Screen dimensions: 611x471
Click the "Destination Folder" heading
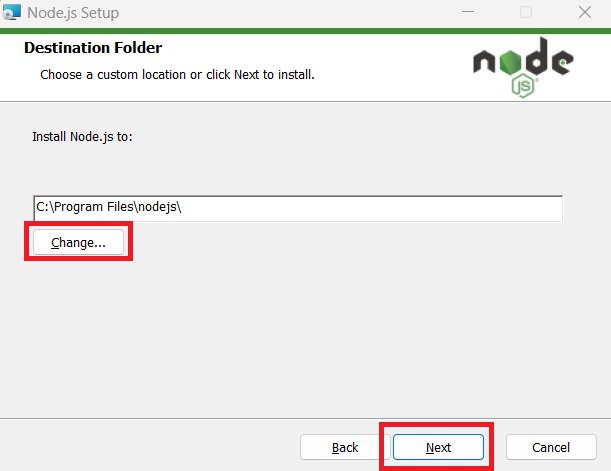(93, 48)
